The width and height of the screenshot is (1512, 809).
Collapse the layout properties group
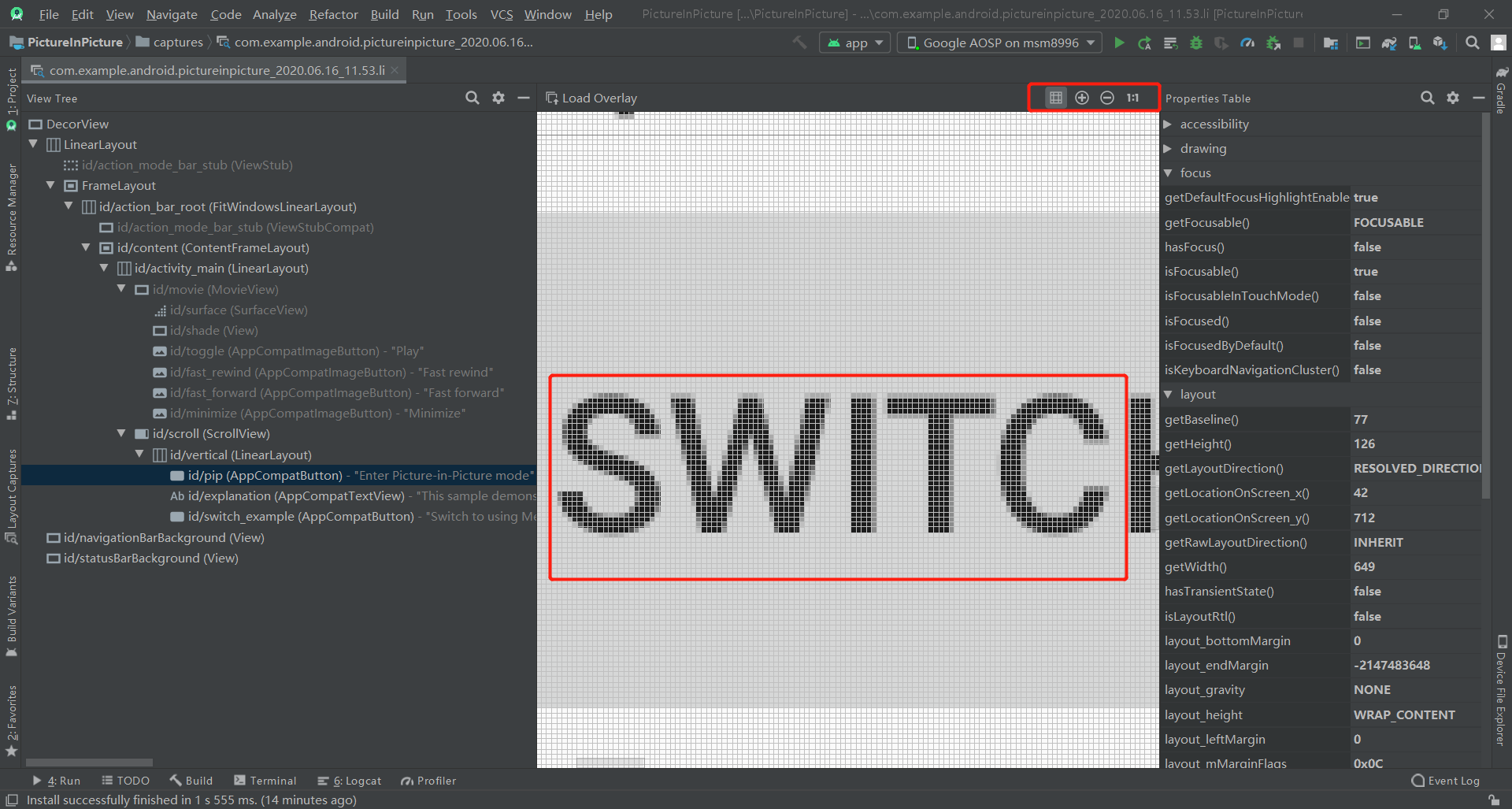[1168, 395]
